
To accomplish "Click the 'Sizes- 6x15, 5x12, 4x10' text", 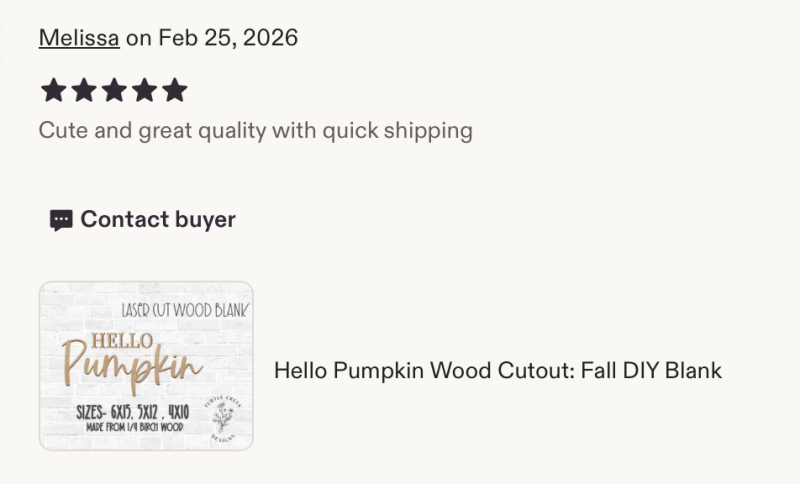I will point(133,412).
